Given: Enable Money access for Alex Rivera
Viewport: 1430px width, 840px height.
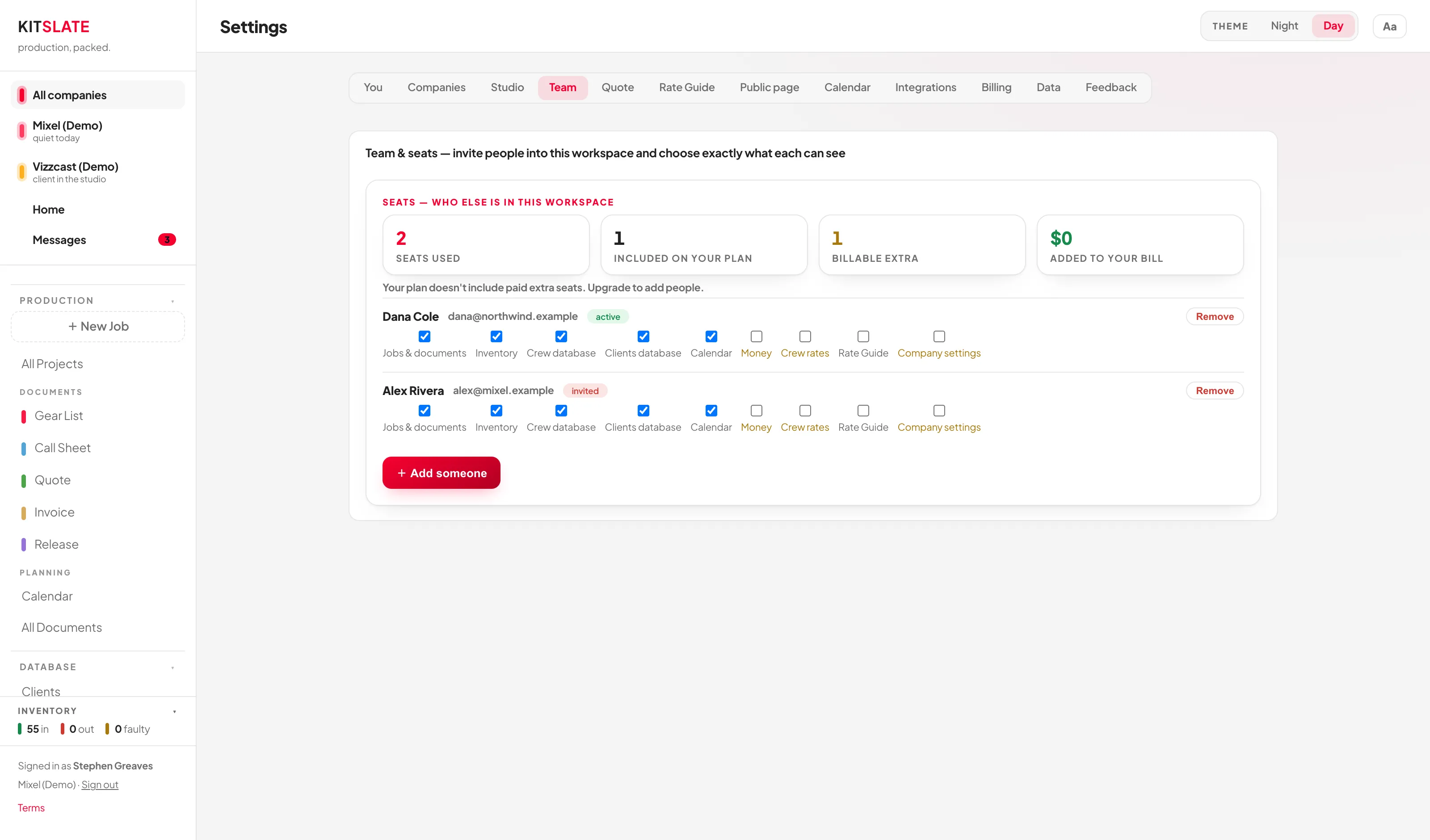Looking at the screenshot, I should click(757, 410).
